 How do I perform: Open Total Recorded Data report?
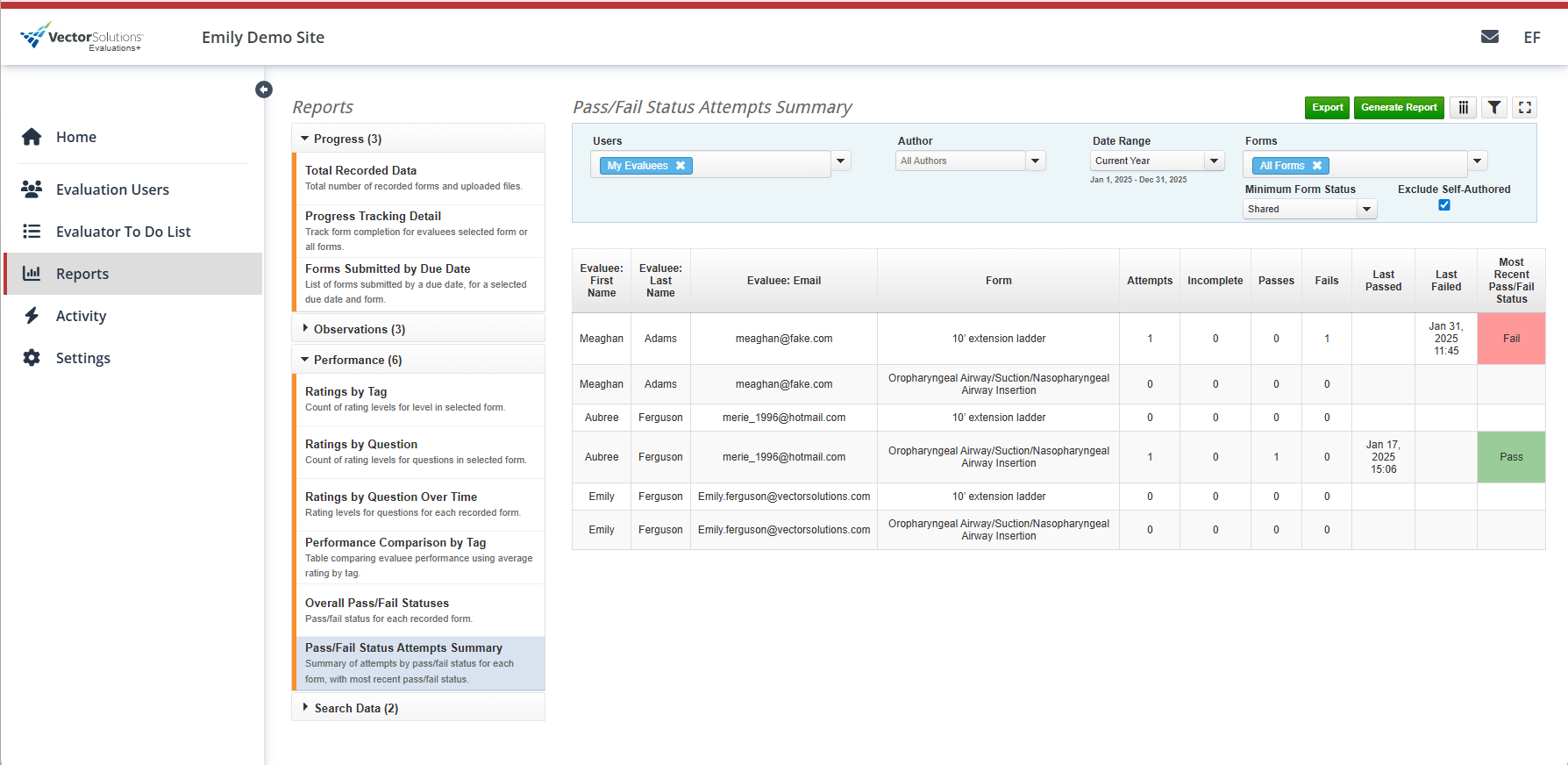tap(419, 178)
